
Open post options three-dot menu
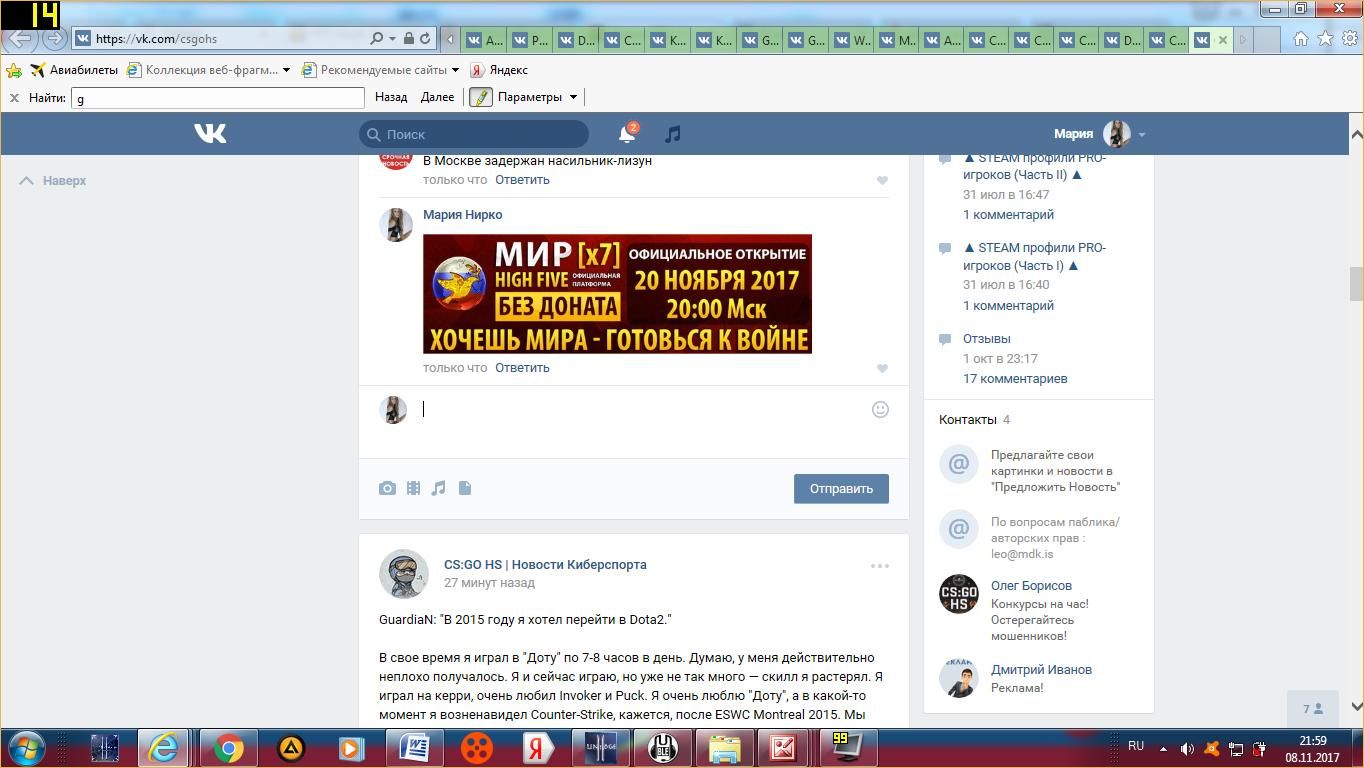pos(880,566)
